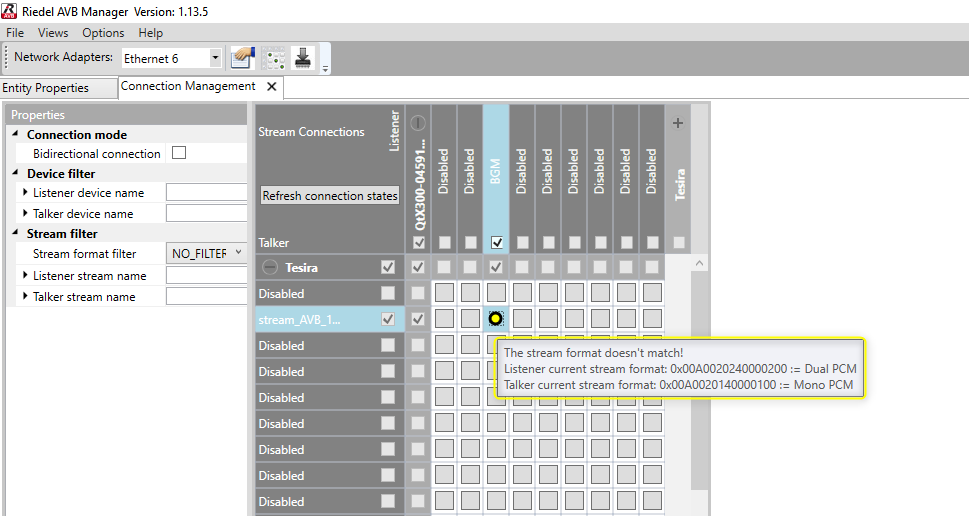Expand the Listener device name property
This screenshot has width=969, height=516.
(25, 192)
